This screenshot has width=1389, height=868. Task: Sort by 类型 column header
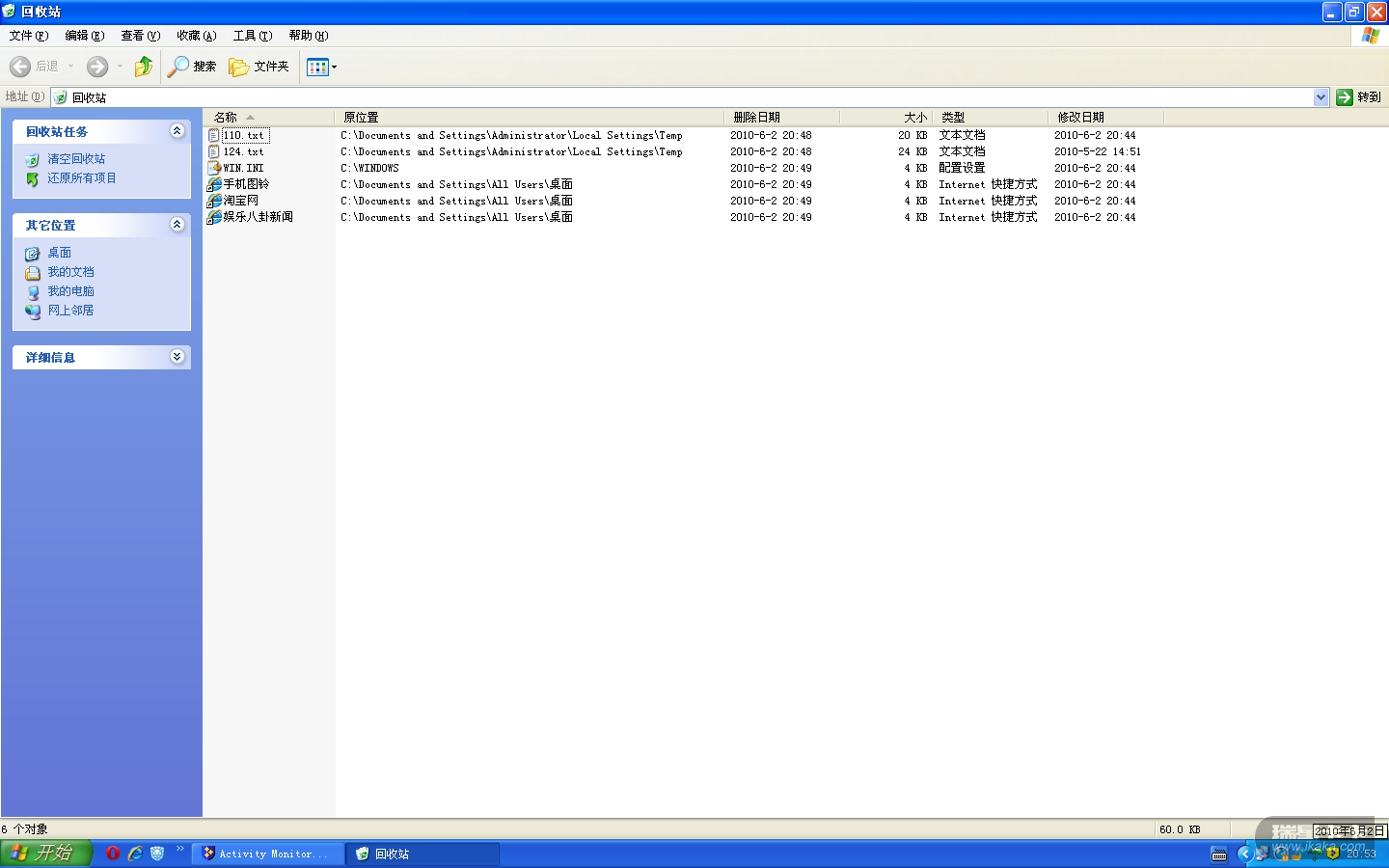(990, 118)
